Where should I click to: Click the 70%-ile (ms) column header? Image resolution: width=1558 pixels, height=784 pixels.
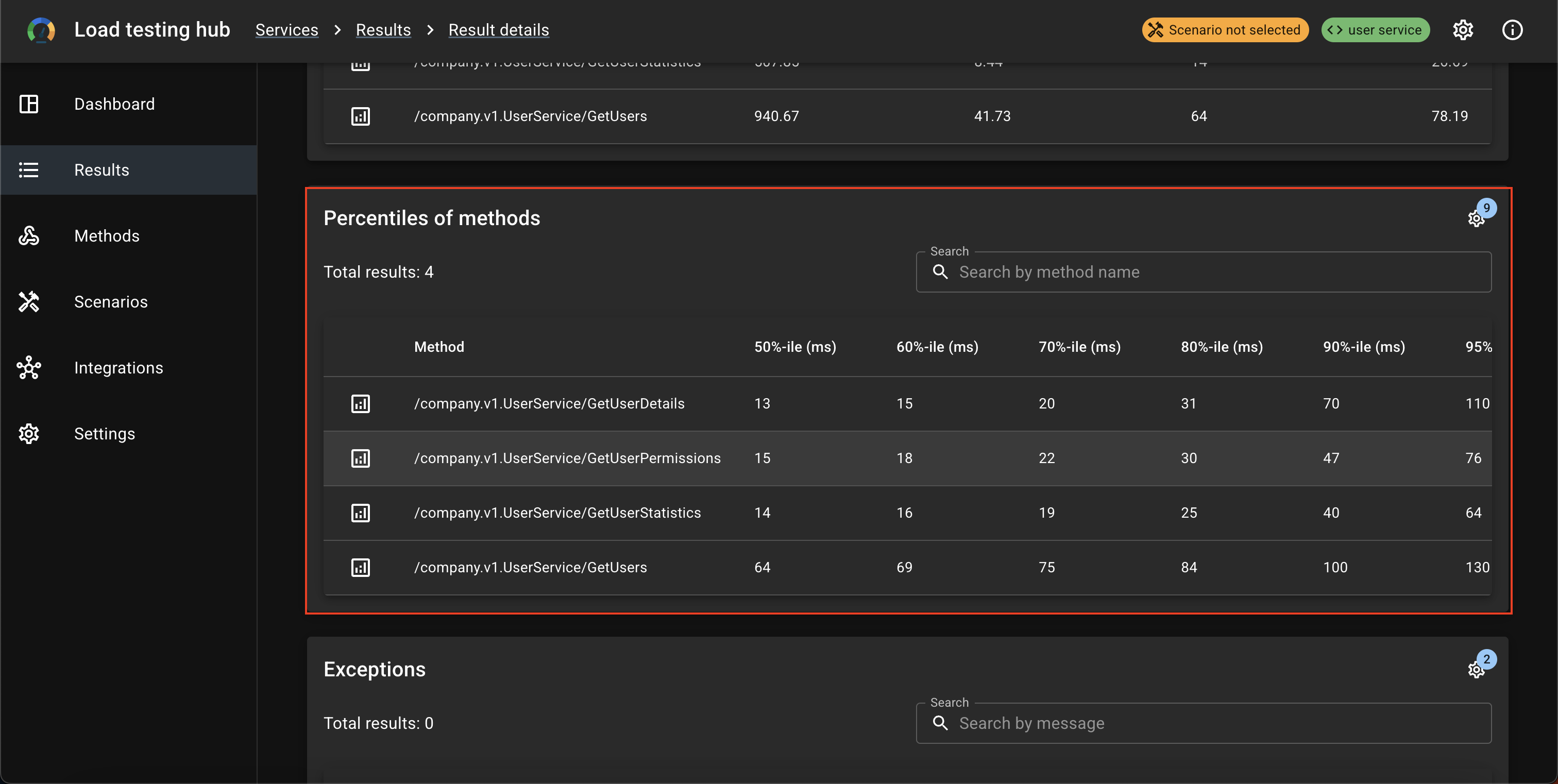pyautogui.click(x=1079, y=347)
